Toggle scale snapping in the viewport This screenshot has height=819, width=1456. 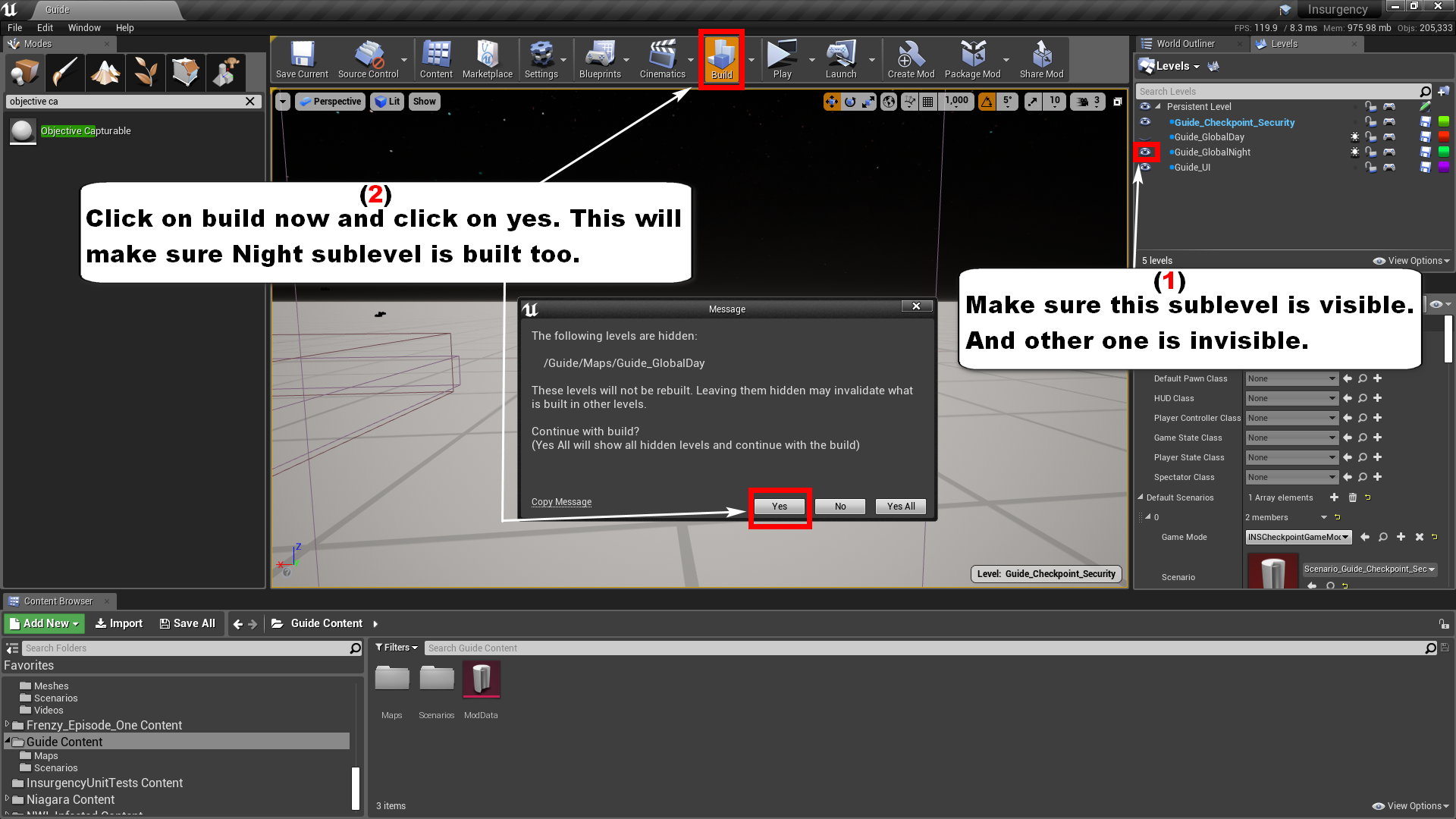pyautogui.click(x=1033, y=102)
